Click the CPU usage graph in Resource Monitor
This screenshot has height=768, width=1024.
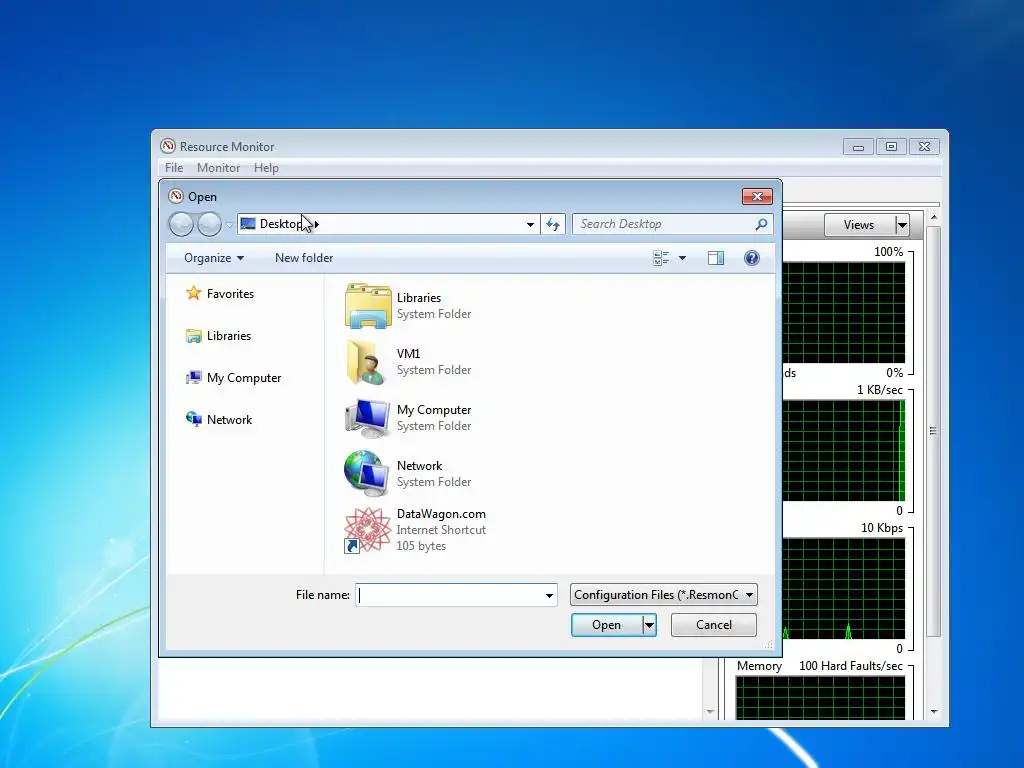coord(844,313)
